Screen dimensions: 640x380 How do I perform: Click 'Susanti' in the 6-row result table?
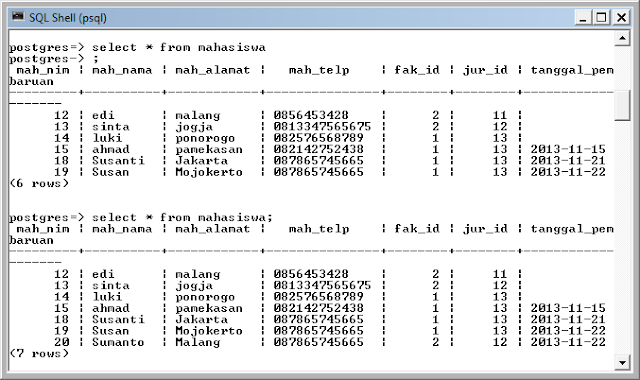(x=118, y=161)
